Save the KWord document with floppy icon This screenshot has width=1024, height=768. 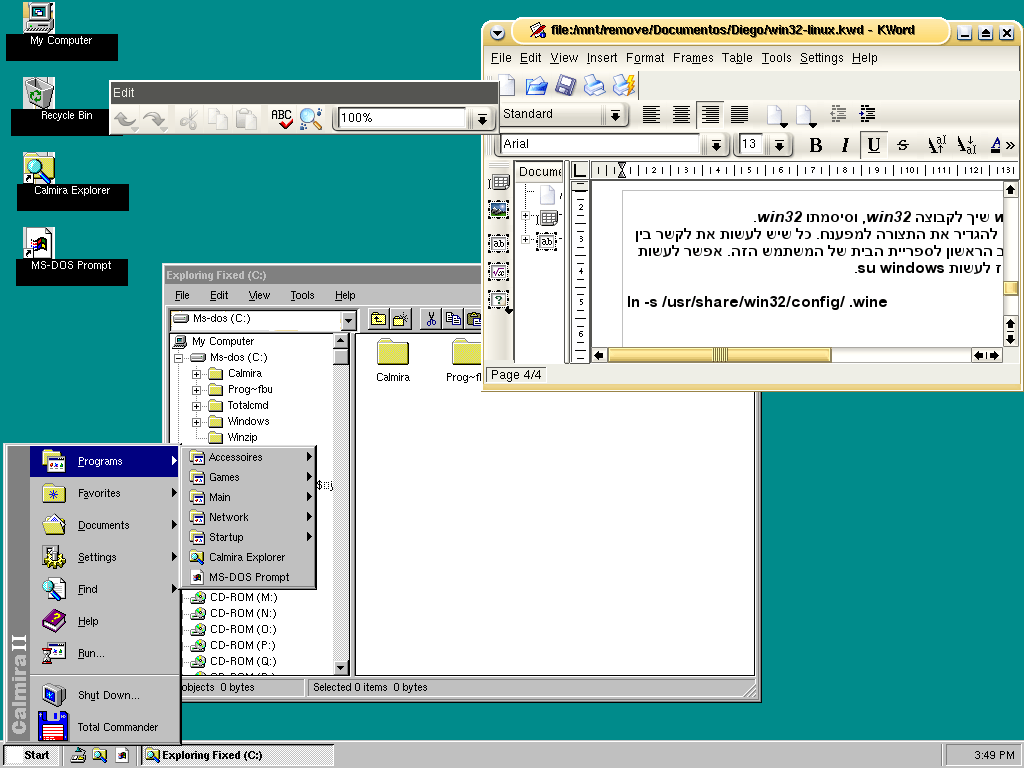(565, 86)
